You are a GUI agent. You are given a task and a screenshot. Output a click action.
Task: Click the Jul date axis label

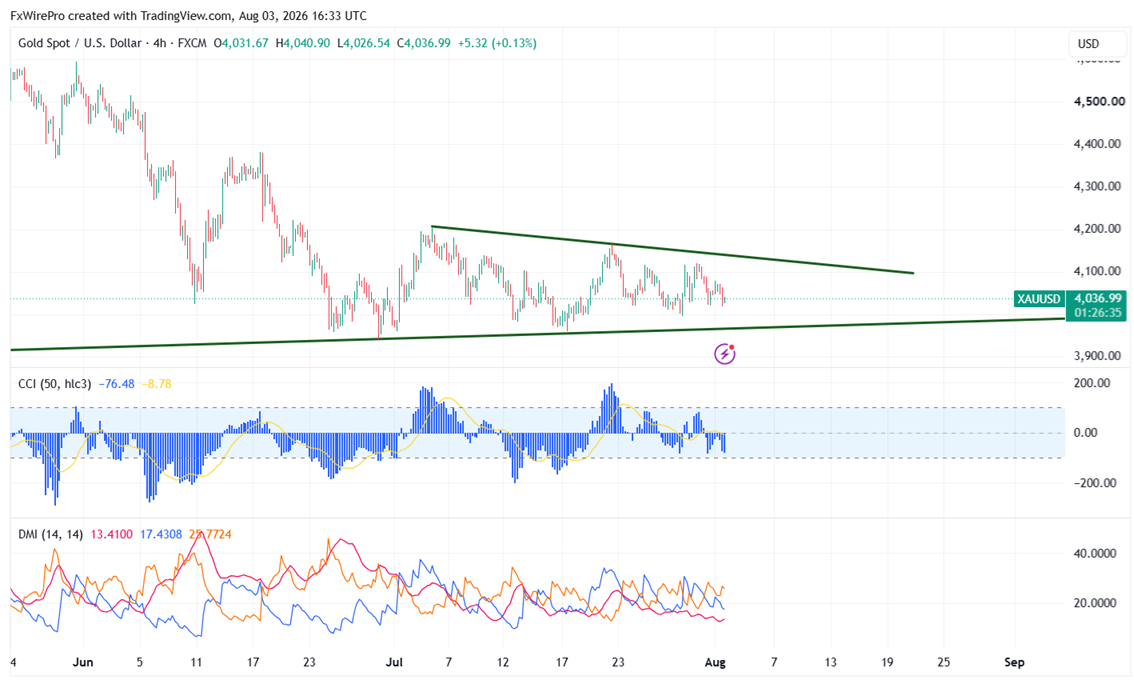[x=394, y=662]
